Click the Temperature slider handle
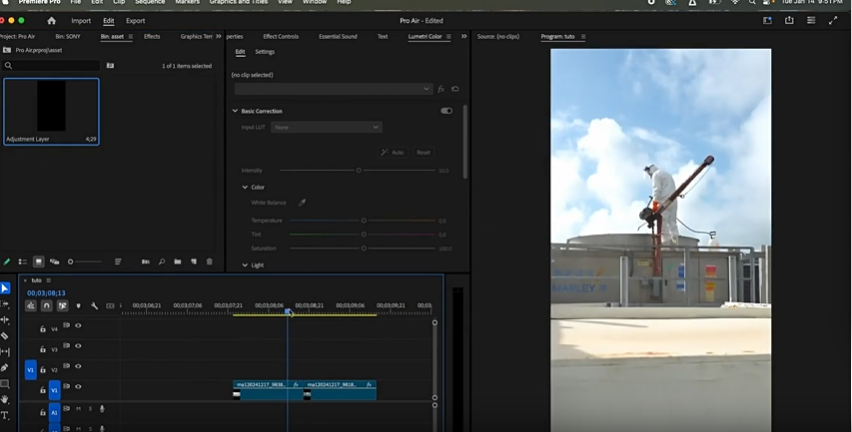 point(363,220)
